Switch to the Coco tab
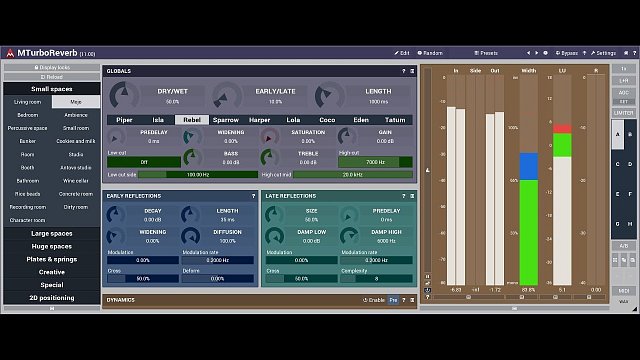Screen dimensions: 640x360 point(327,120)
